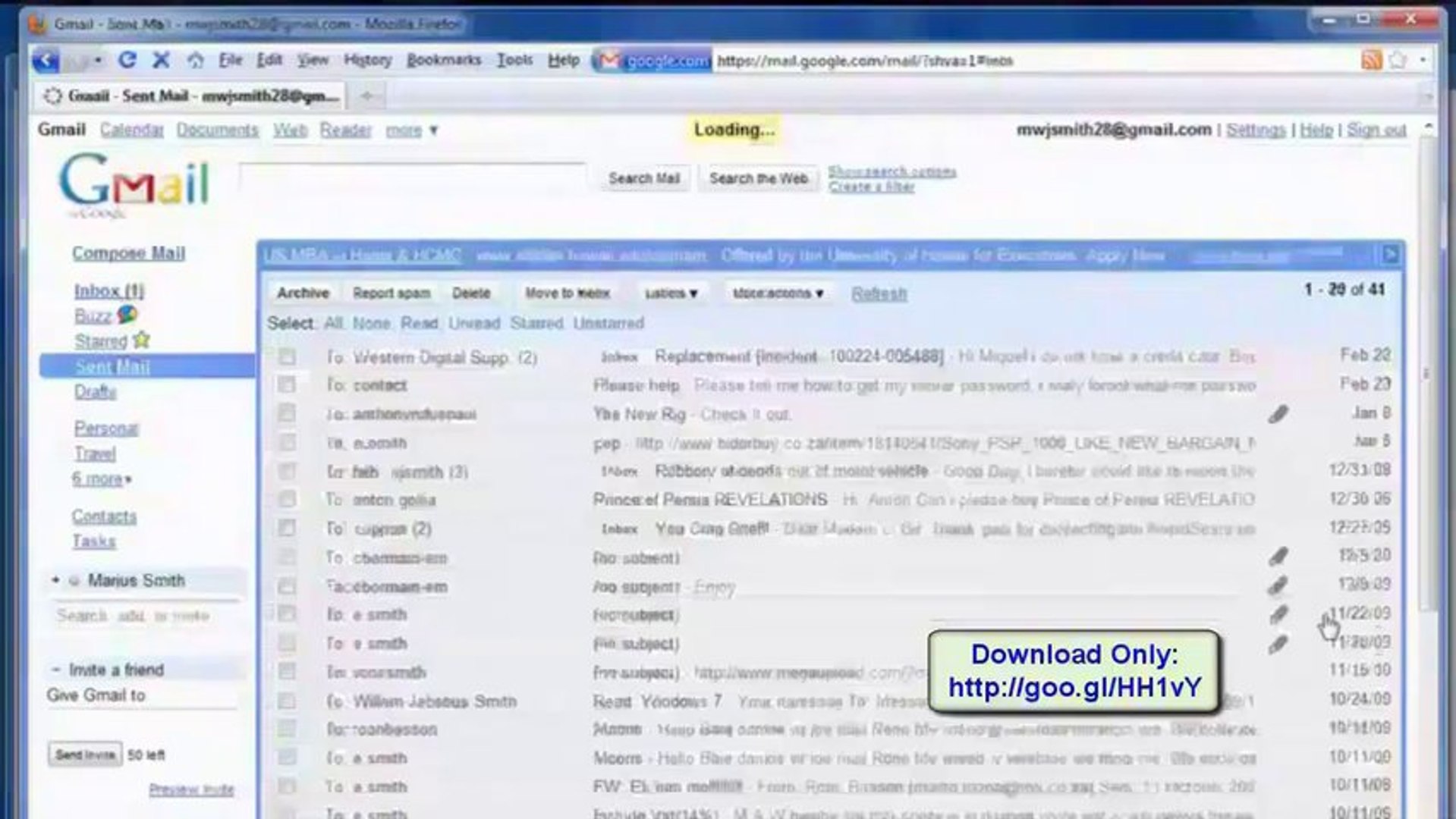Tick the checkbox for the anton golia email
1456x819 pixels.
[x=287, y=500]
